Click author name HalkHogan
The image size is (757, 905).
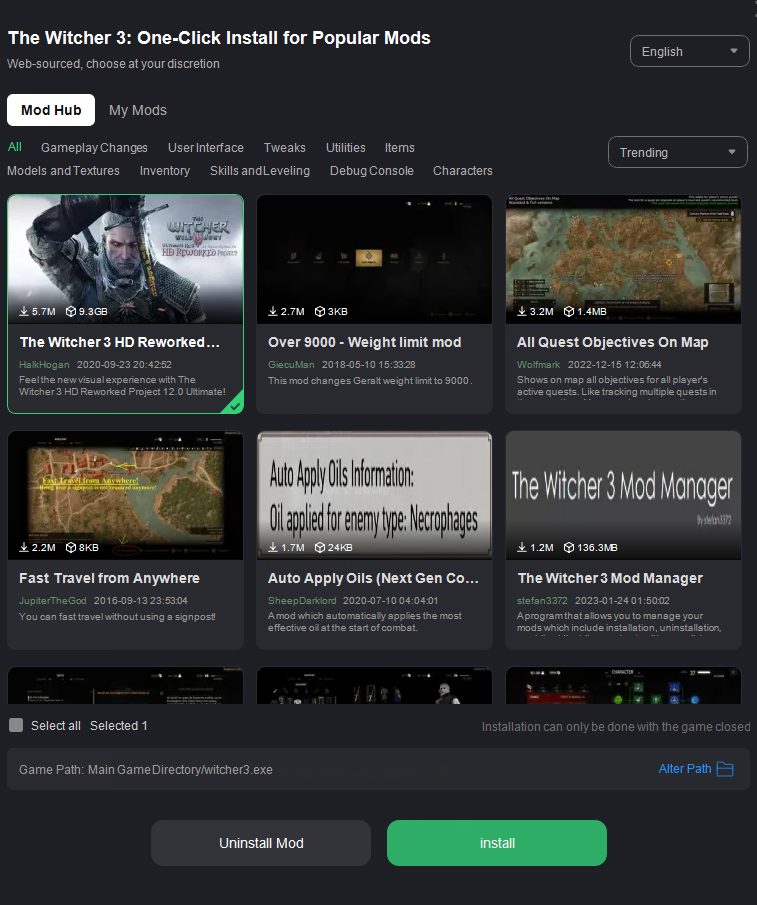click(x=44, y=365)
